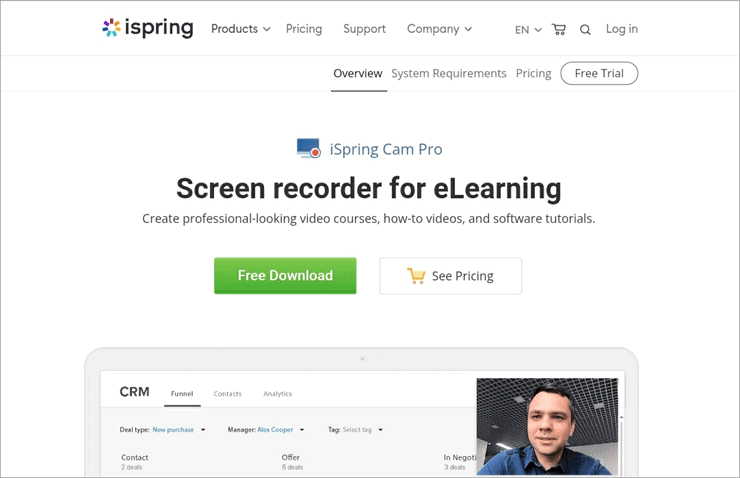Select the Overview tab
Image resolution: width=740 pixels, height=478 pixels.
tap(358, 73)
